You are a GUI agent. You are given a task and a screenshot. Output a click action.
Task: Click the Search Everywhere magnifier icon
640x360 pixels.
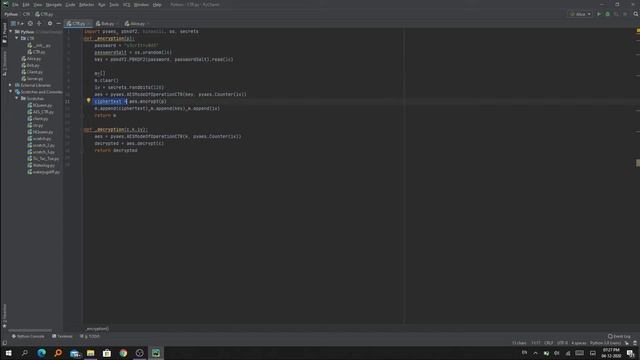[x=636, y=14]
